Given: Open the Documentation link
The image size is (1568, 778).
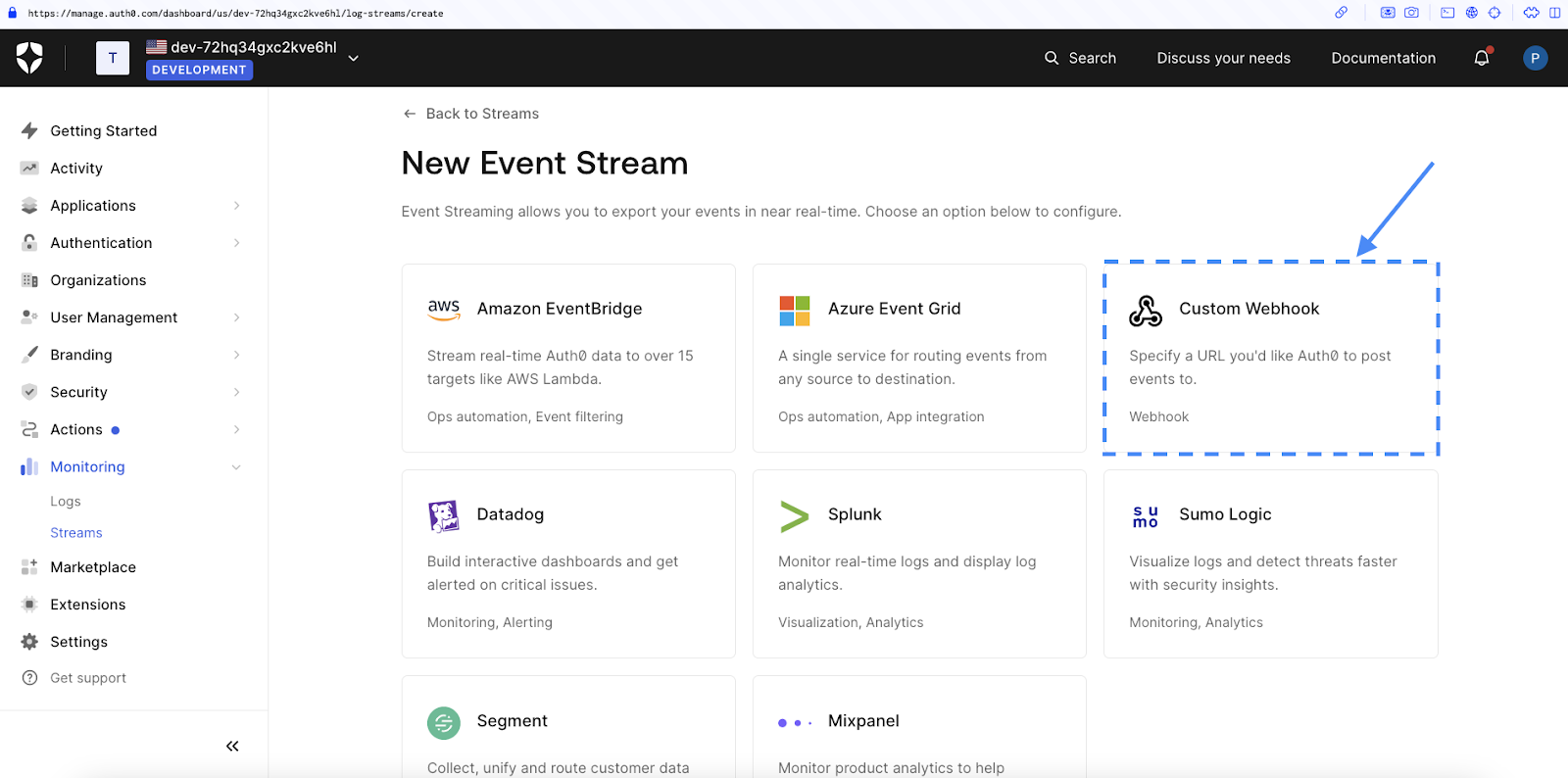Looking at the screenshot, I should click(1383, 58).
